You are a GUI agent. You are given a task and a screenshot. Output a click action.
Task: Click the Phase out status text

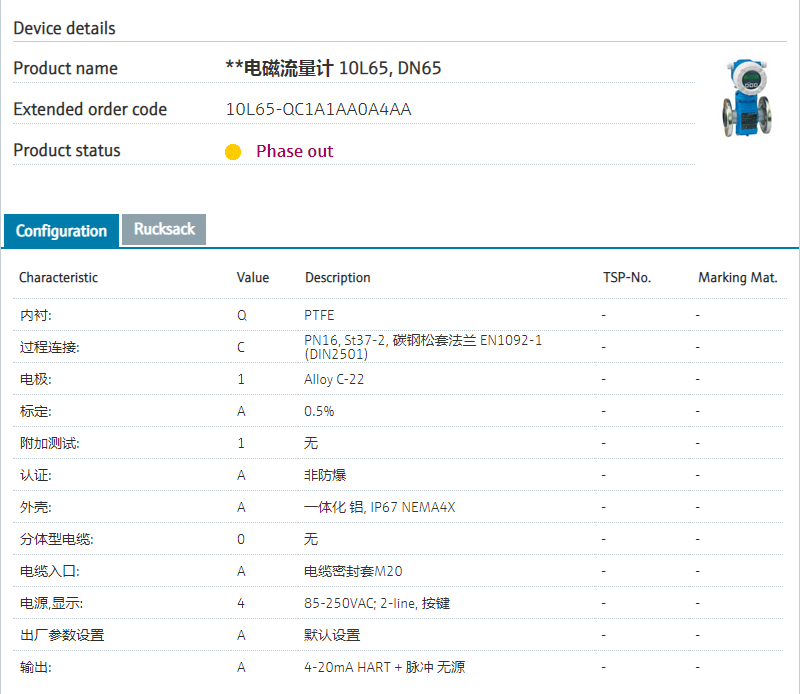tap(294, 151)
